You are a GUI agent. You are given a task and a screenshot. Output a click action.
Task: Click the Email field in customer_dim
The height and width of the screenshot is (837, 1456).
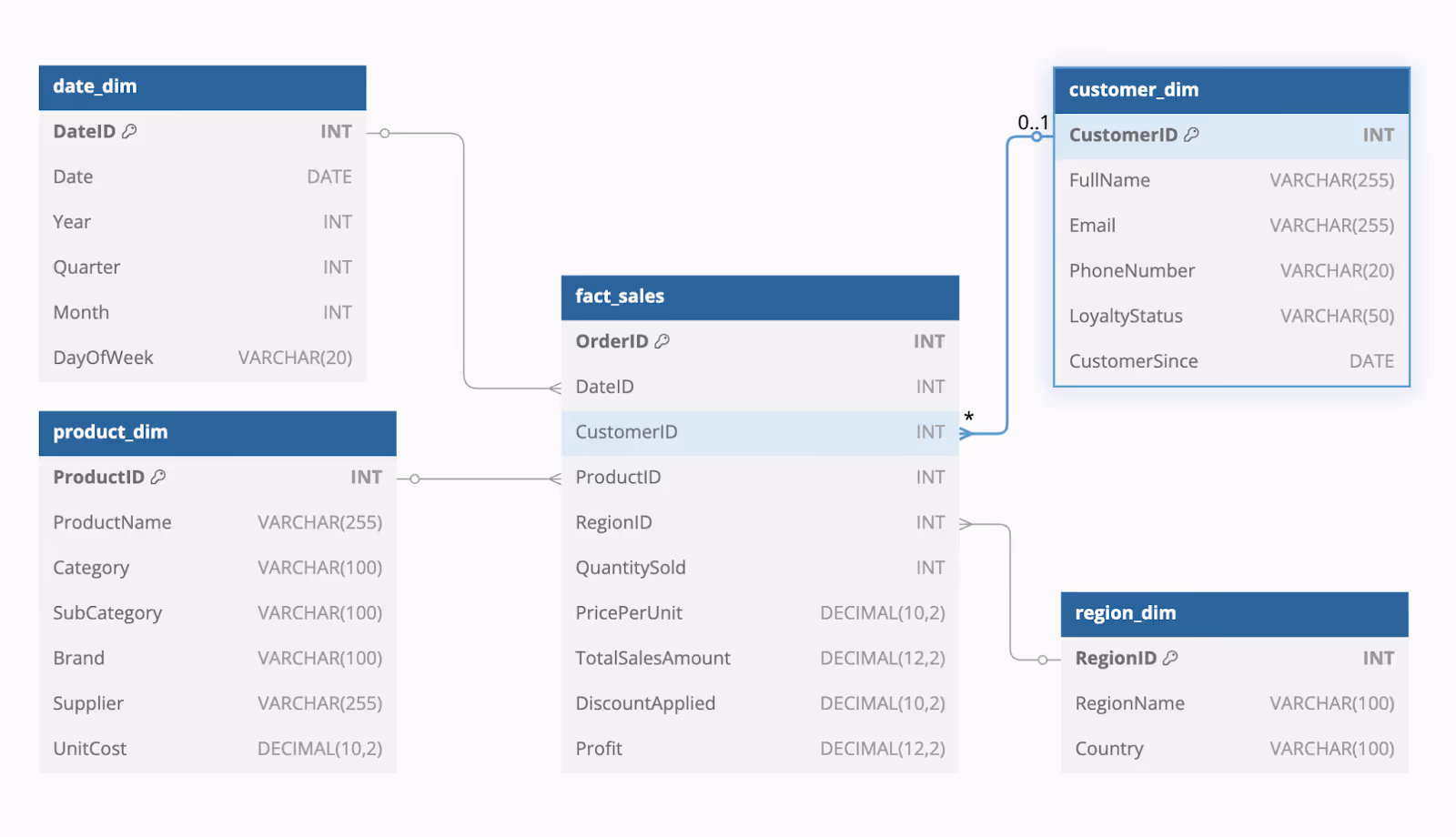pos(1231,227)
